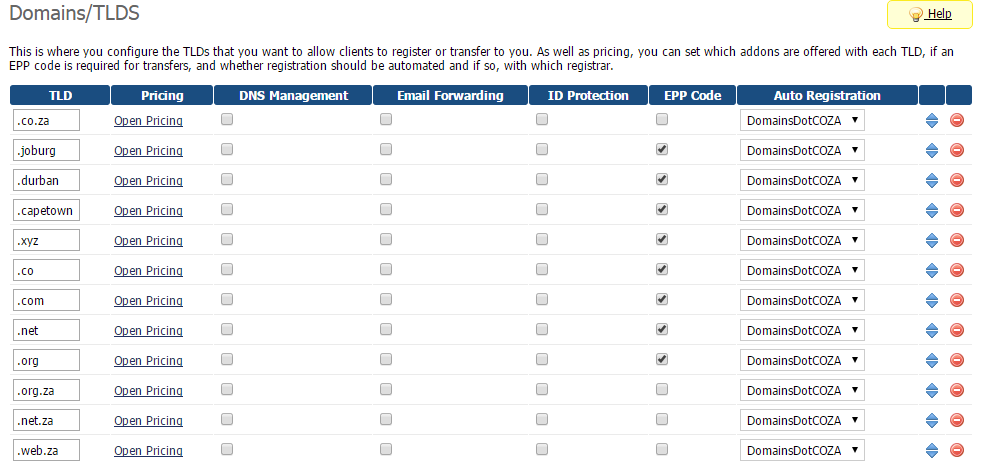The image size is (984, 463).
Task: Delete the .co.za TLD row
Action: (956, 120)
